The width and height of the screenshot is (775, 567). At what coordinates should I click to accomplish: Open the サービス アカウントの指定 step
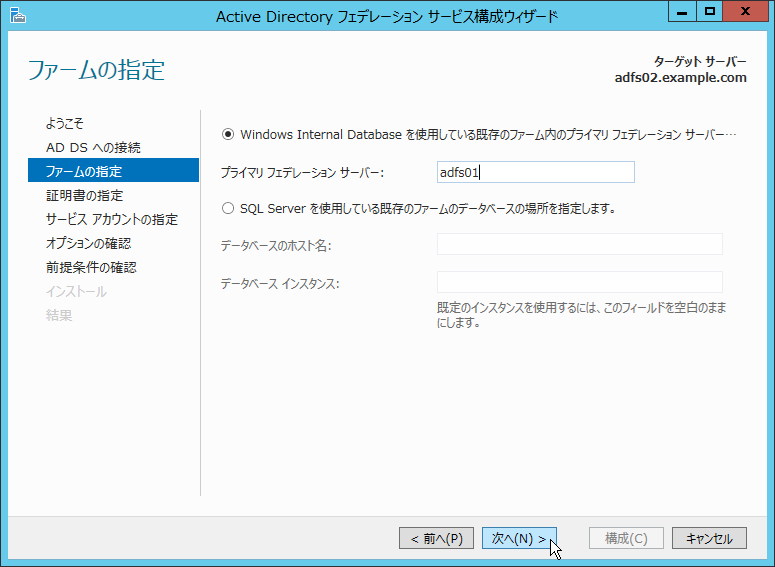(x=114, y=219)
